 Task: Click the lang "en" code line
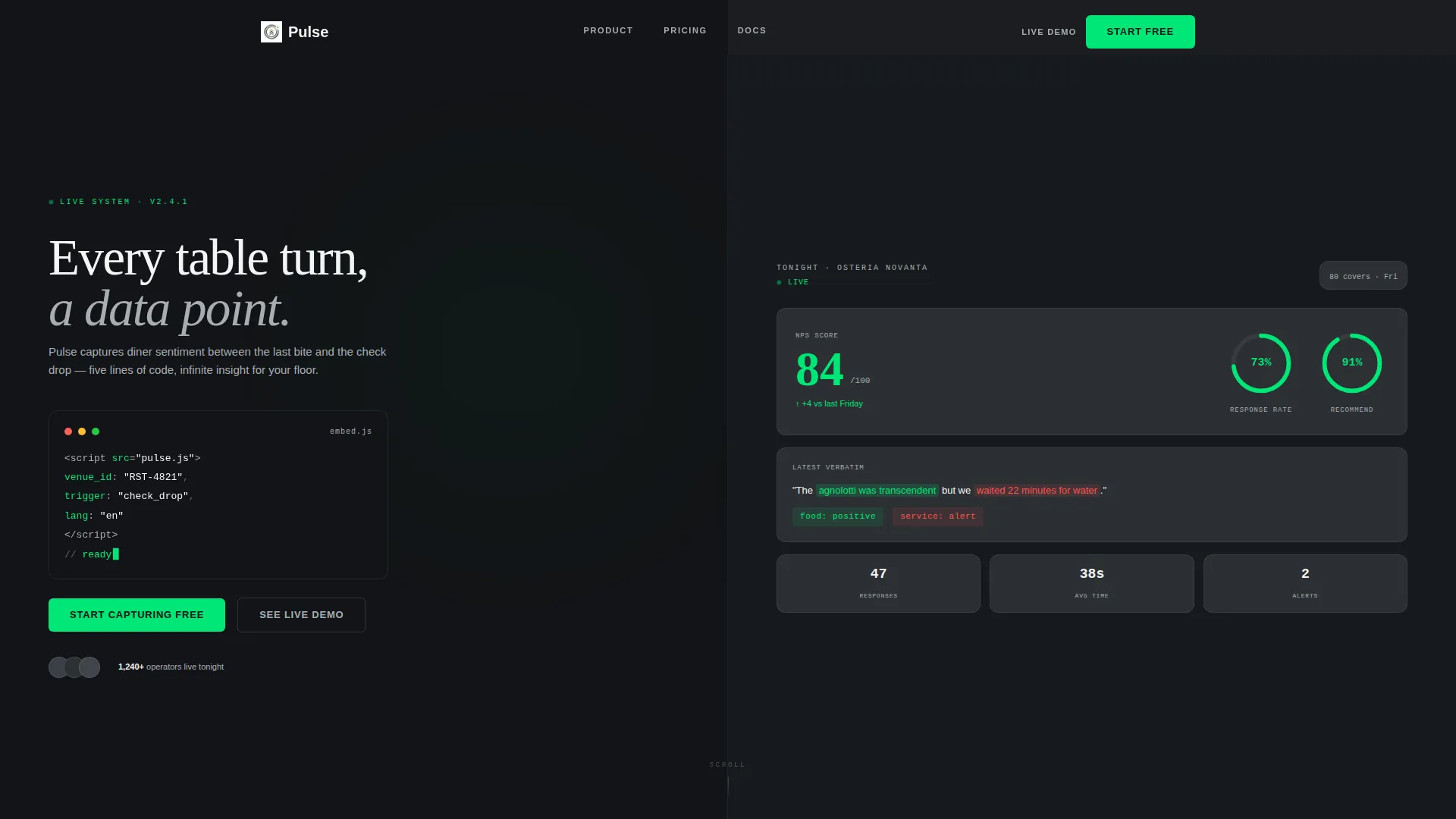coord(94,516)
